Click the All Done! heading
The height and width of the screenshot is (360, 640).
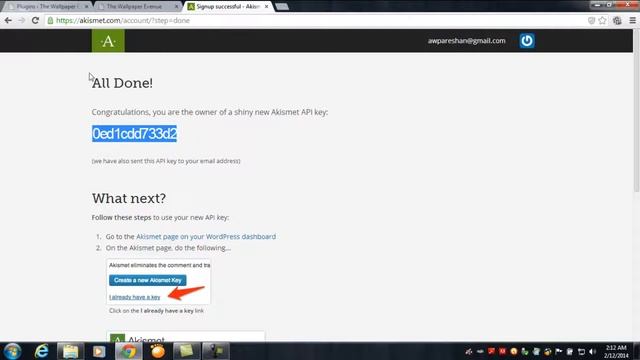(x=122, y=83)
